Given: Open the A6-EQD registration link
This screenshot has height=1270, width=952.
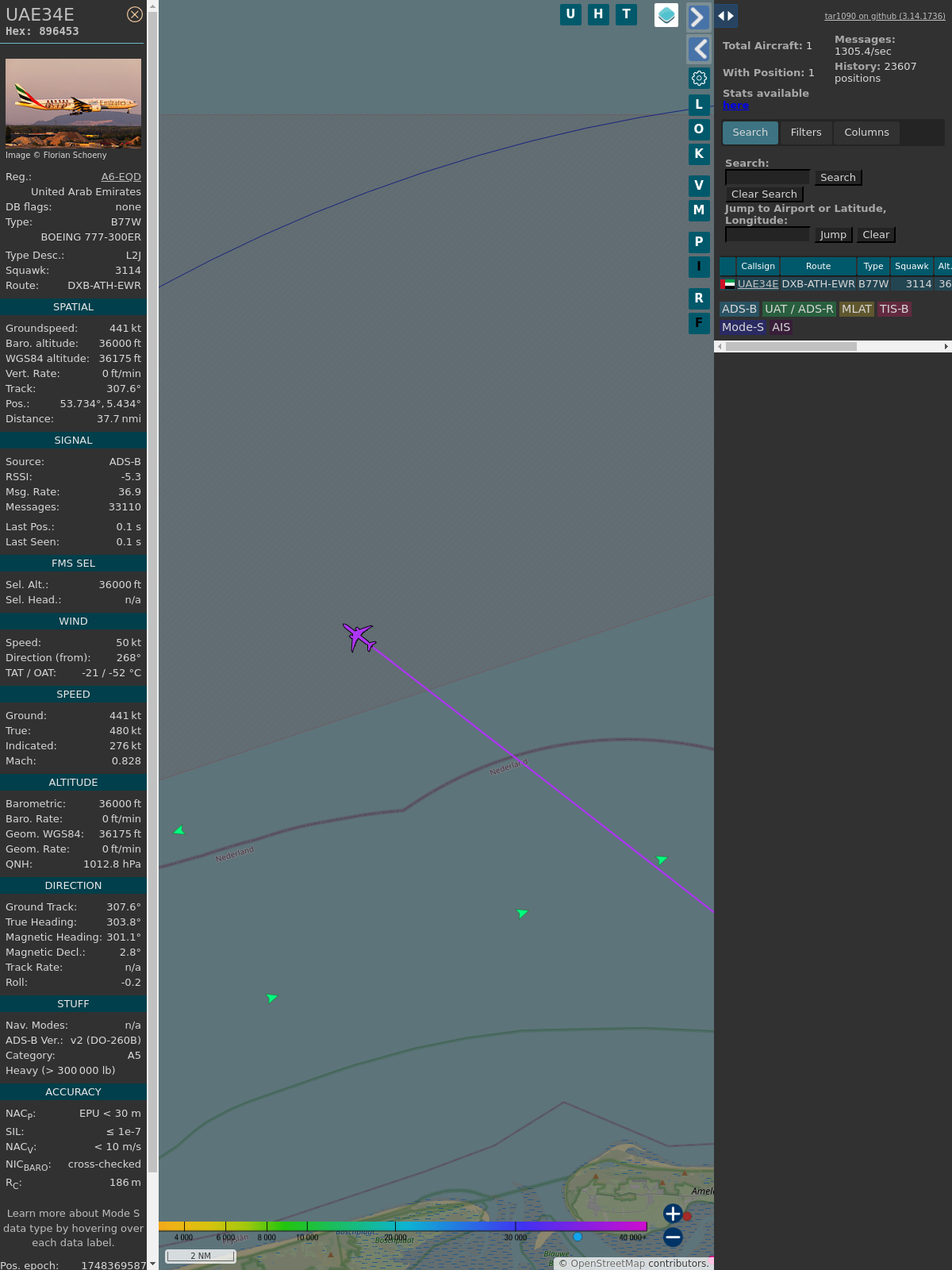Looking at the screenshot, I should click(121, 177).
